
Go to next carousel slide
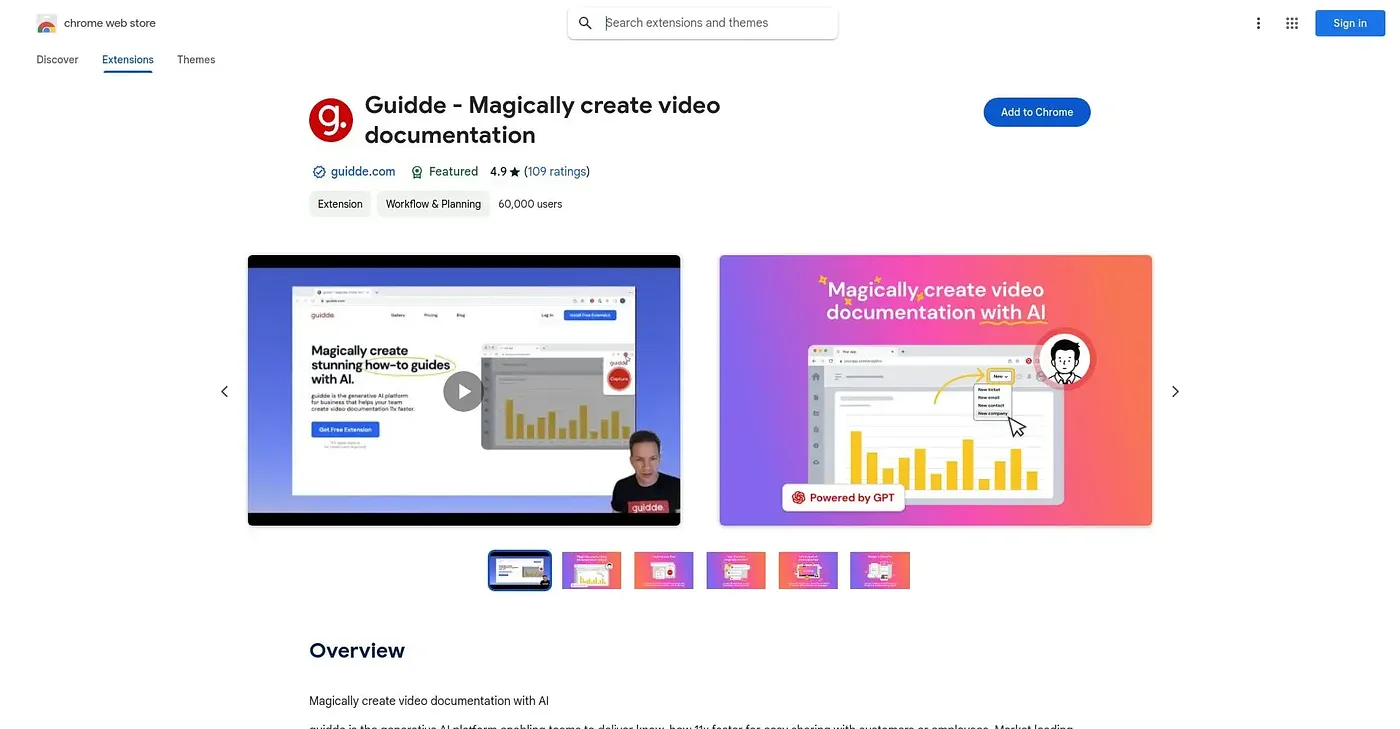(1175, 391)
